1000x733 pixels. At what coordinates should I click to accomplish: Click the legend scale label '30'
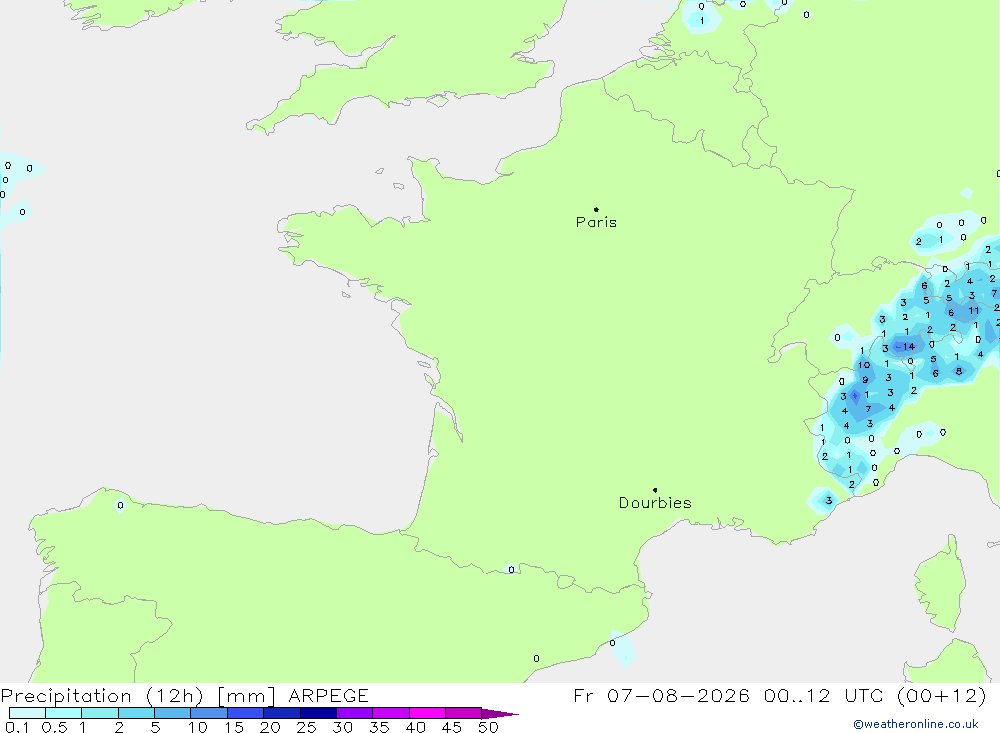tap(343, 727)
